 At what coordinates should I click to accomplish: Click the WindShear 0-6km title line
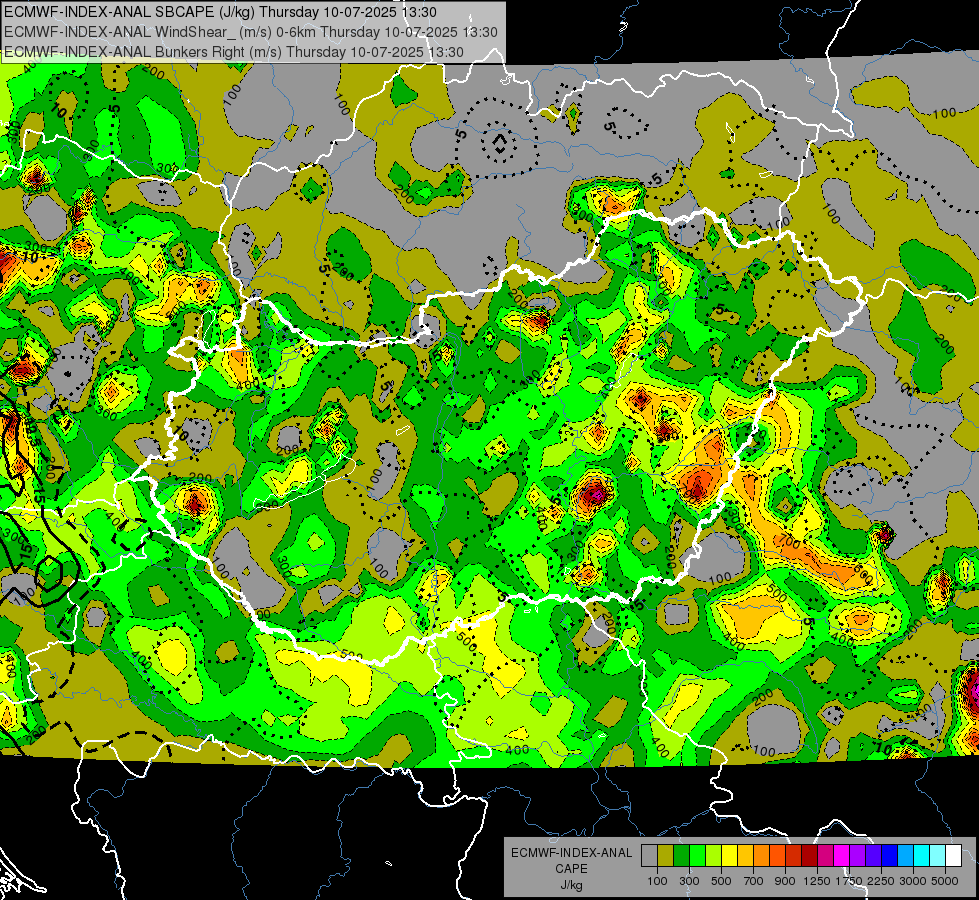click(x=250, y=32)
